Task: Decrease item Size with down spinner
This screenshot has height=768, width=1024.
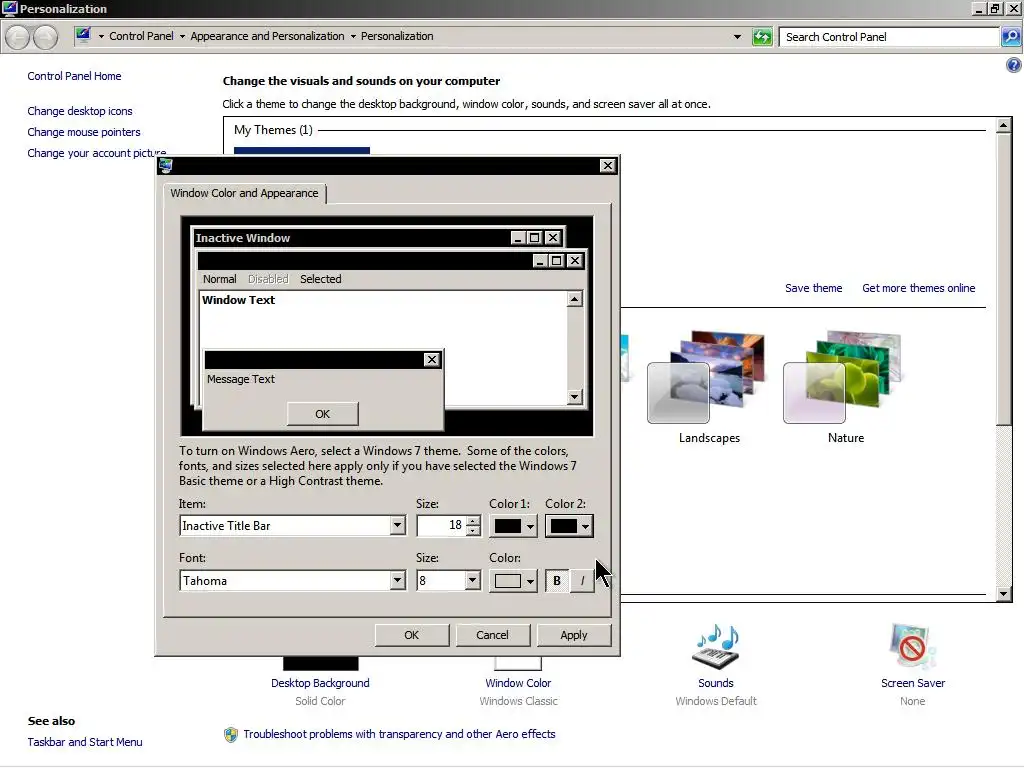Action: [x=473, y=531]
